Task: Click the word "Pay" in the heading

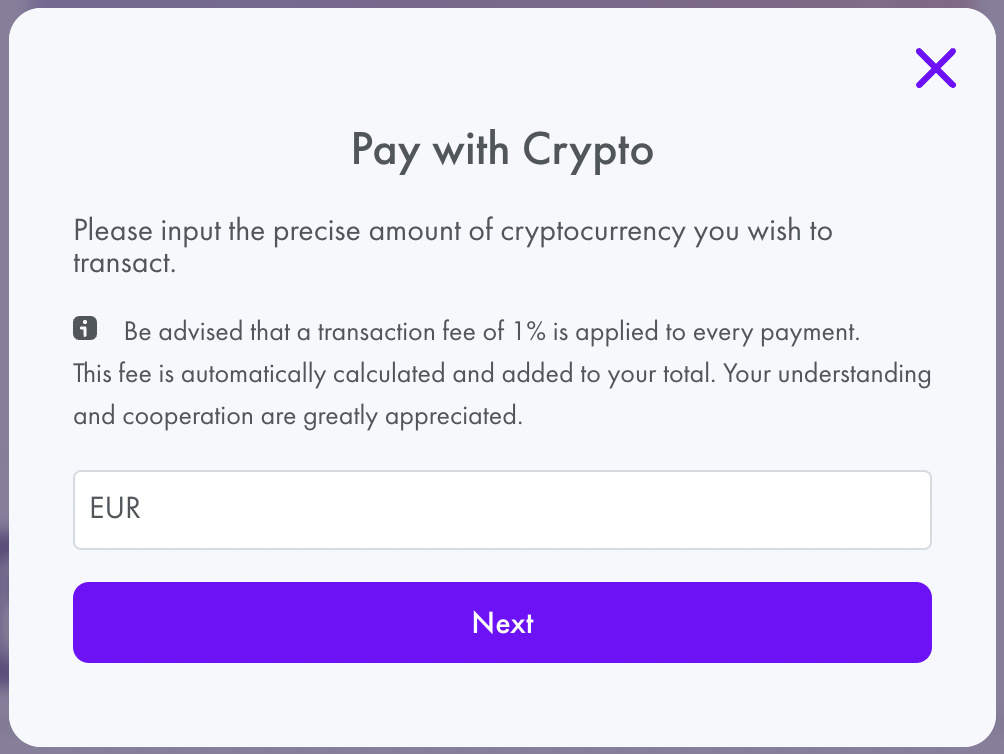Action: pyautogui.click(x=385, y=151)
